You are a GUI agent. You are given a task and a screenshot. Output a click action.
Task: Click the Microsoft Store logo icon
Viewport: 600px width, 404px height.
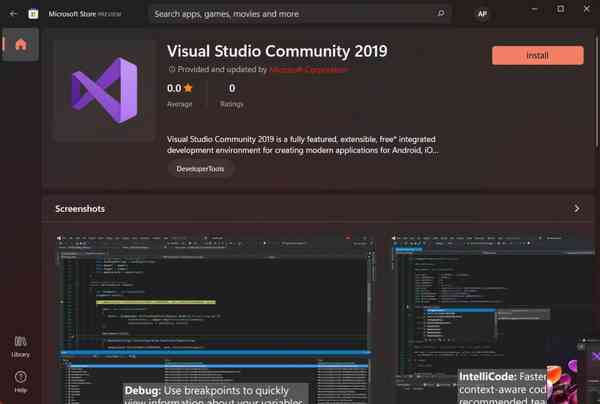coord(34,14)
